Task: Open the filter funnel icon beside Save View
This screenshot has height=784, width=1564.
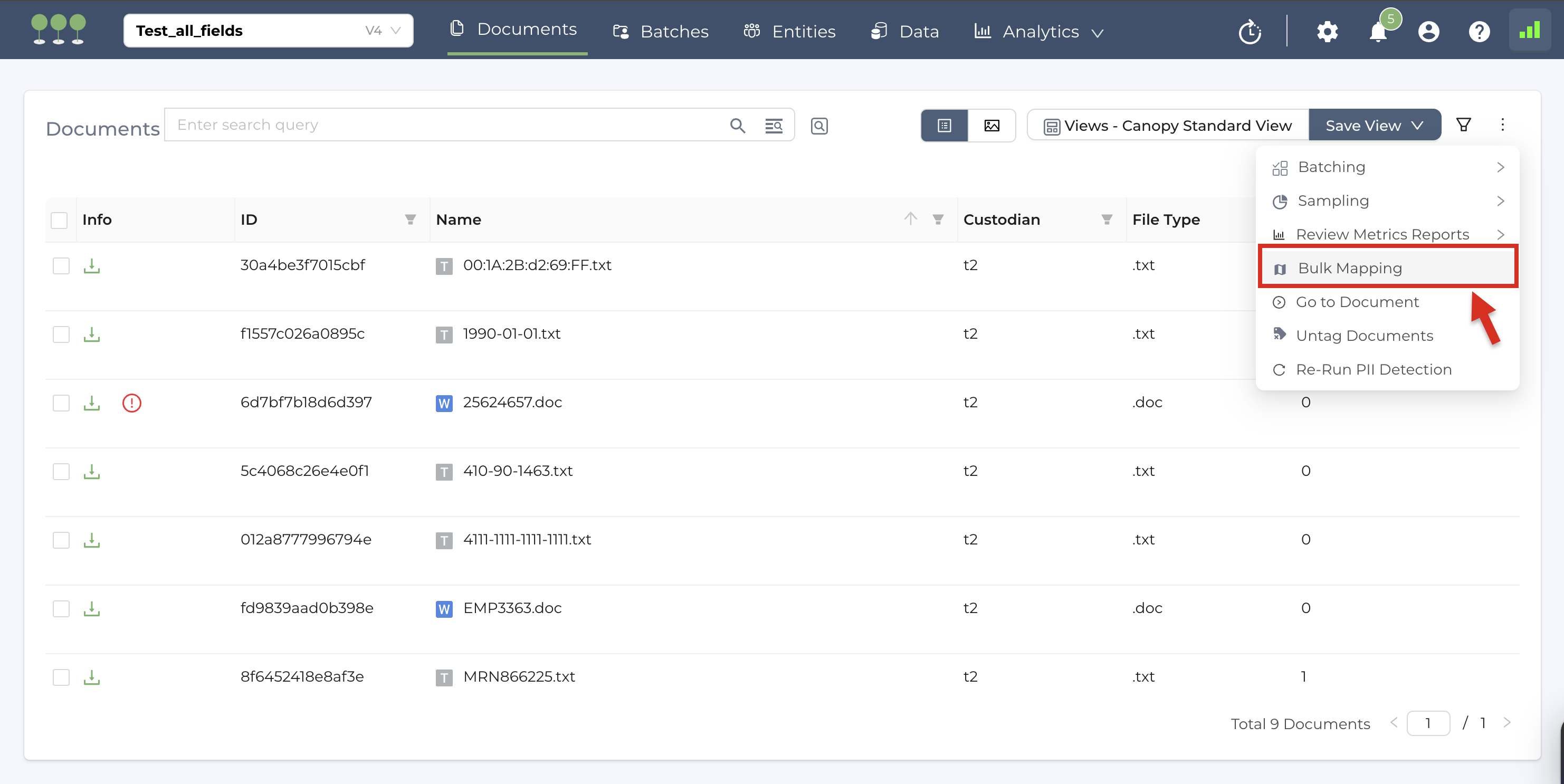Action: click(1463, 125)
